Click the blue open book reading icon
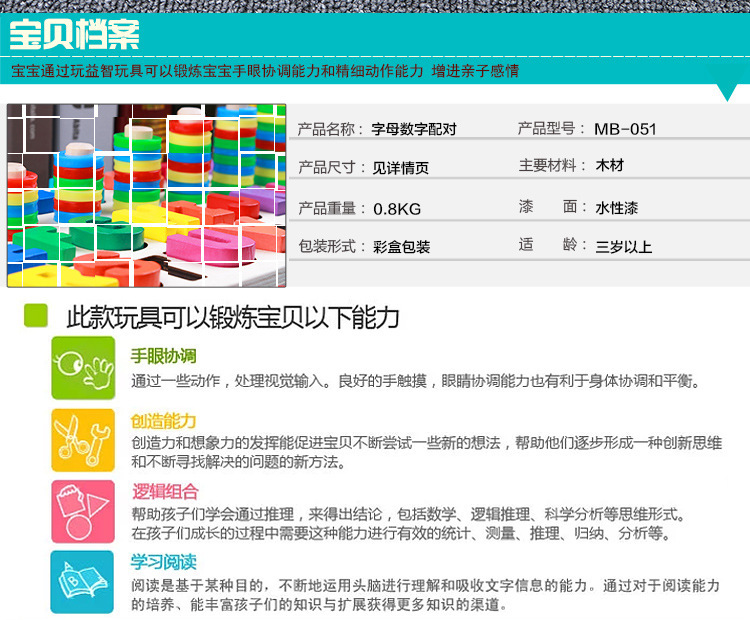This screenshot has height=620, width=750. coord(82,582)
